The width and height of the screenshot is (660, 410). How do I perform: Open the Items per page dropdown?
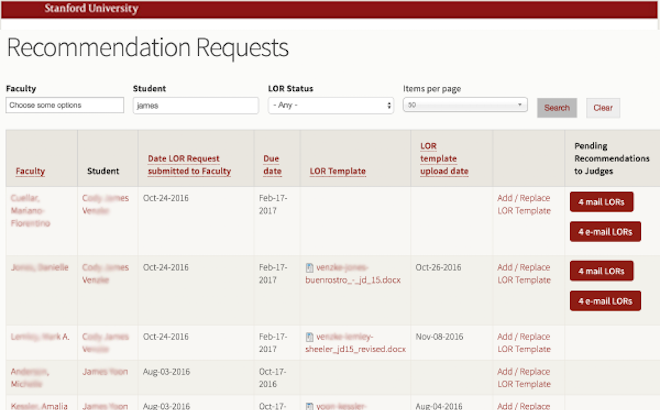[465, 105]
